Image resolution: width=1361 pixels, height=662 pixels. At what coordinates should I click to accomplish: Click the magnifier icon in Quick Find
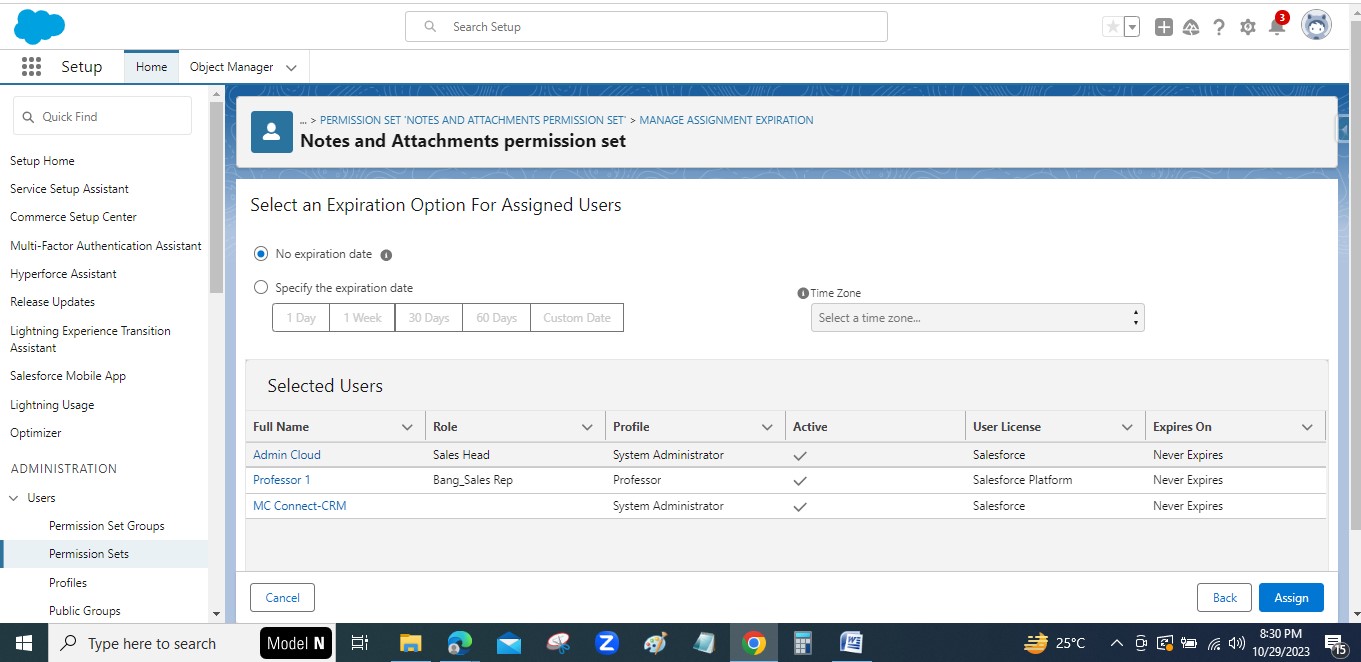click(28, 117)
